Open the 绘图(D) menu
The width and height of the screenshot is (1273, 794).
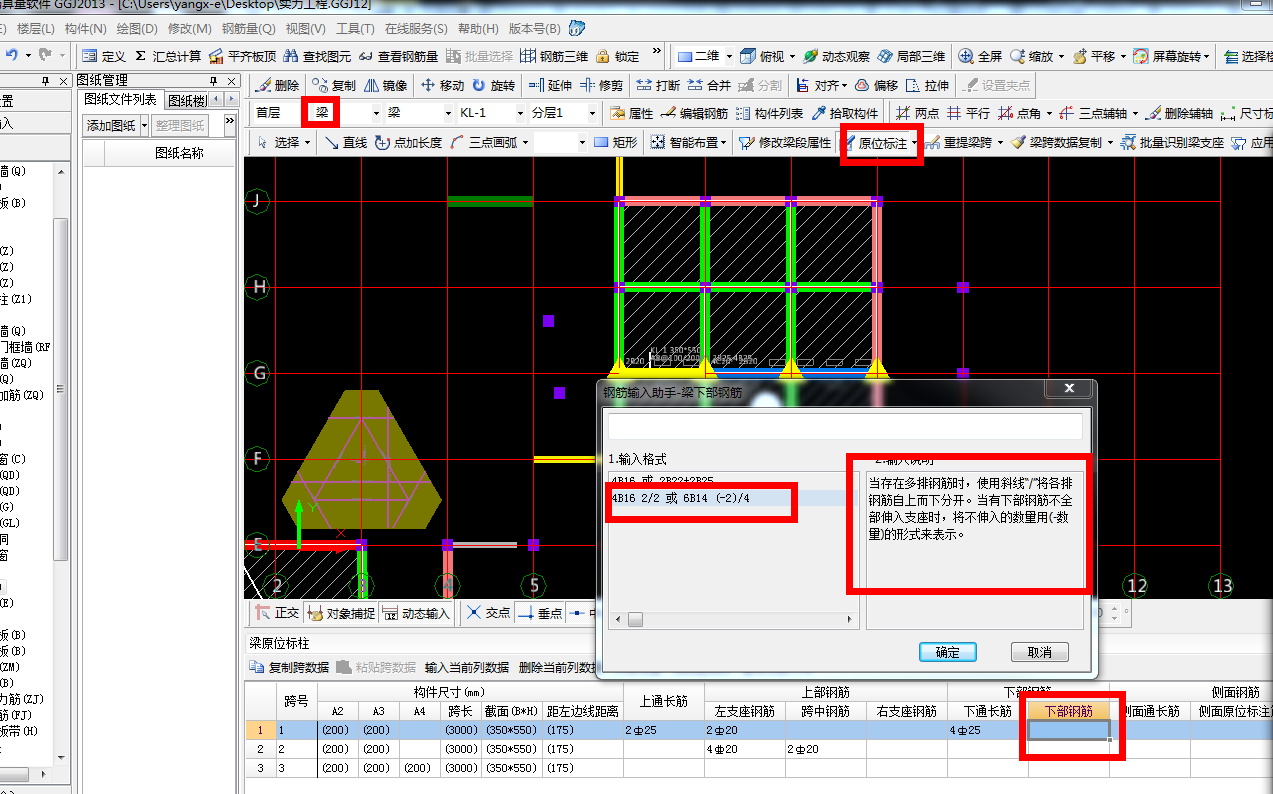137,29
